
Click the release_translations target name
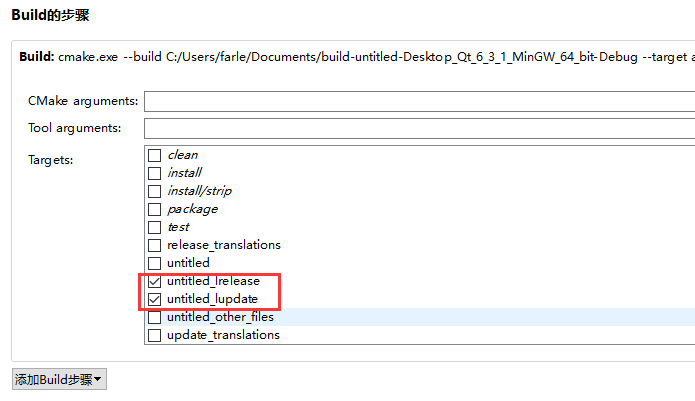[224, 245]
